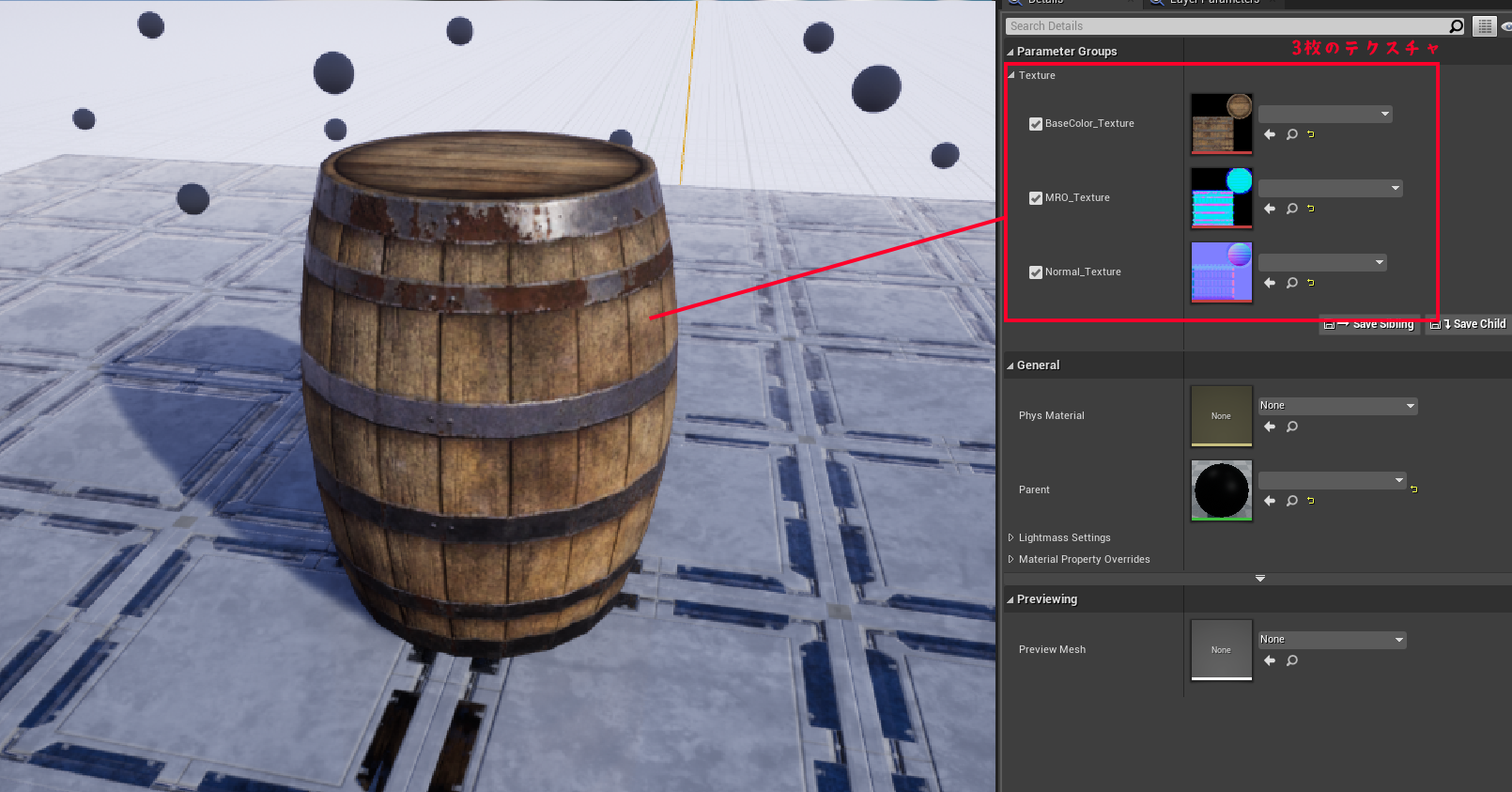Use selected asset arrow for Normal_Texture
This screenshot has width=1512, height=792.
pyautogui.click(x=1270, y=283)
